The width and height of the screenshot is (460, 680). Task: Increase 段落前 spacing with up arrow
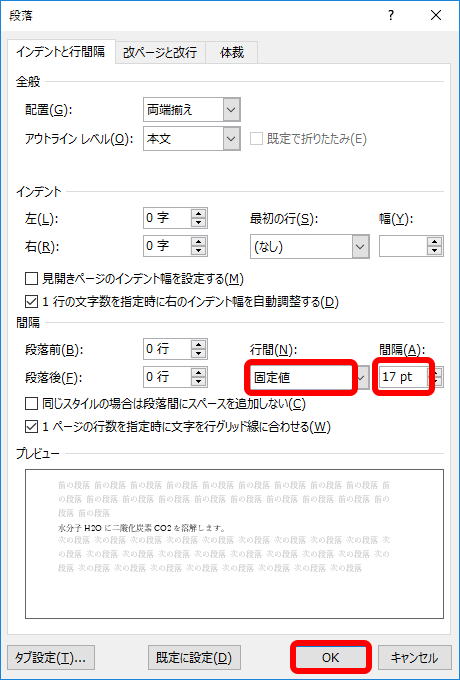point(198,344)
